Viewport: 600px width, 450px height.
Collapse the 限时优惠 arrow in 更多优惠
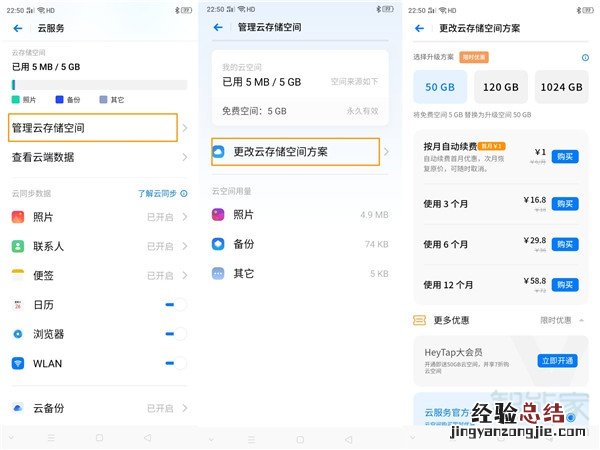pyautogui.click(x=582, y=320)
